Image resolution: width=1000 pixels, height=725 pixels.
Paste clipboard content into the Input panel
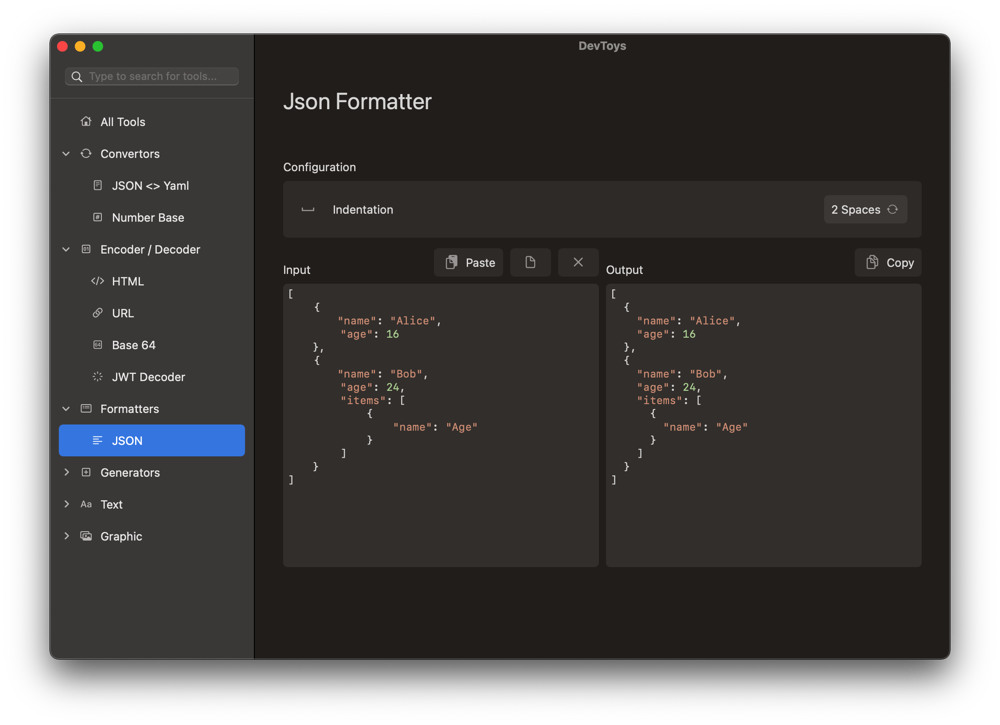468,262
